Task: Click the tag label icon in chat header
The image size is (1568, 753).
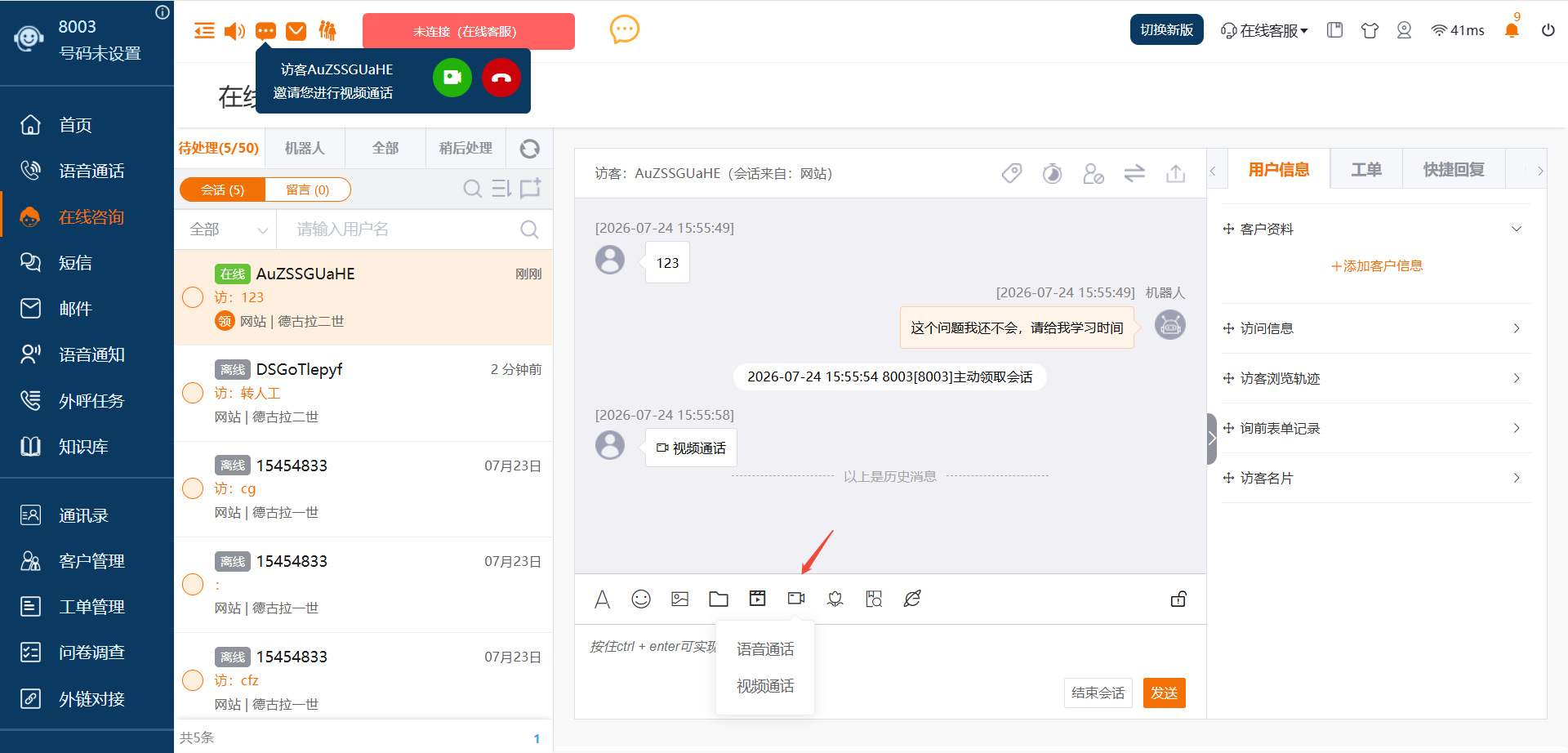Action: 1012,173
